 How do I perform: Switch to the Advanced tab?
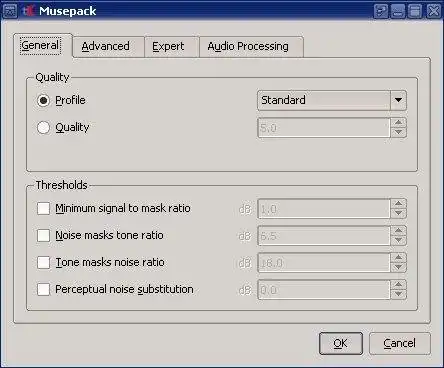pyautogui.click(x=108, y=47)
